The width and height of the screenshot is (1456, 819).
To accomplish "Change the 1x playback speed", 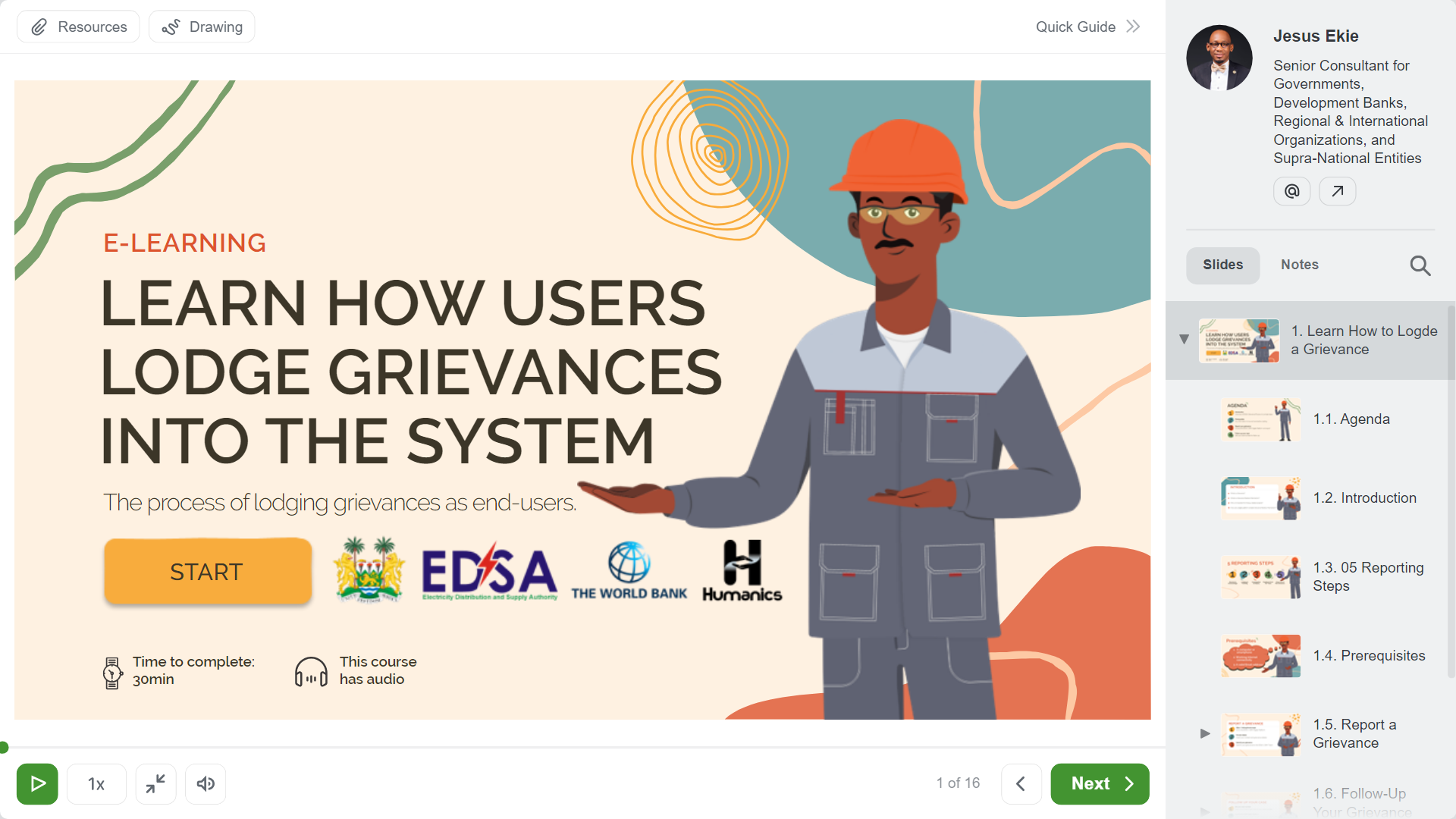I will point(96,783).
